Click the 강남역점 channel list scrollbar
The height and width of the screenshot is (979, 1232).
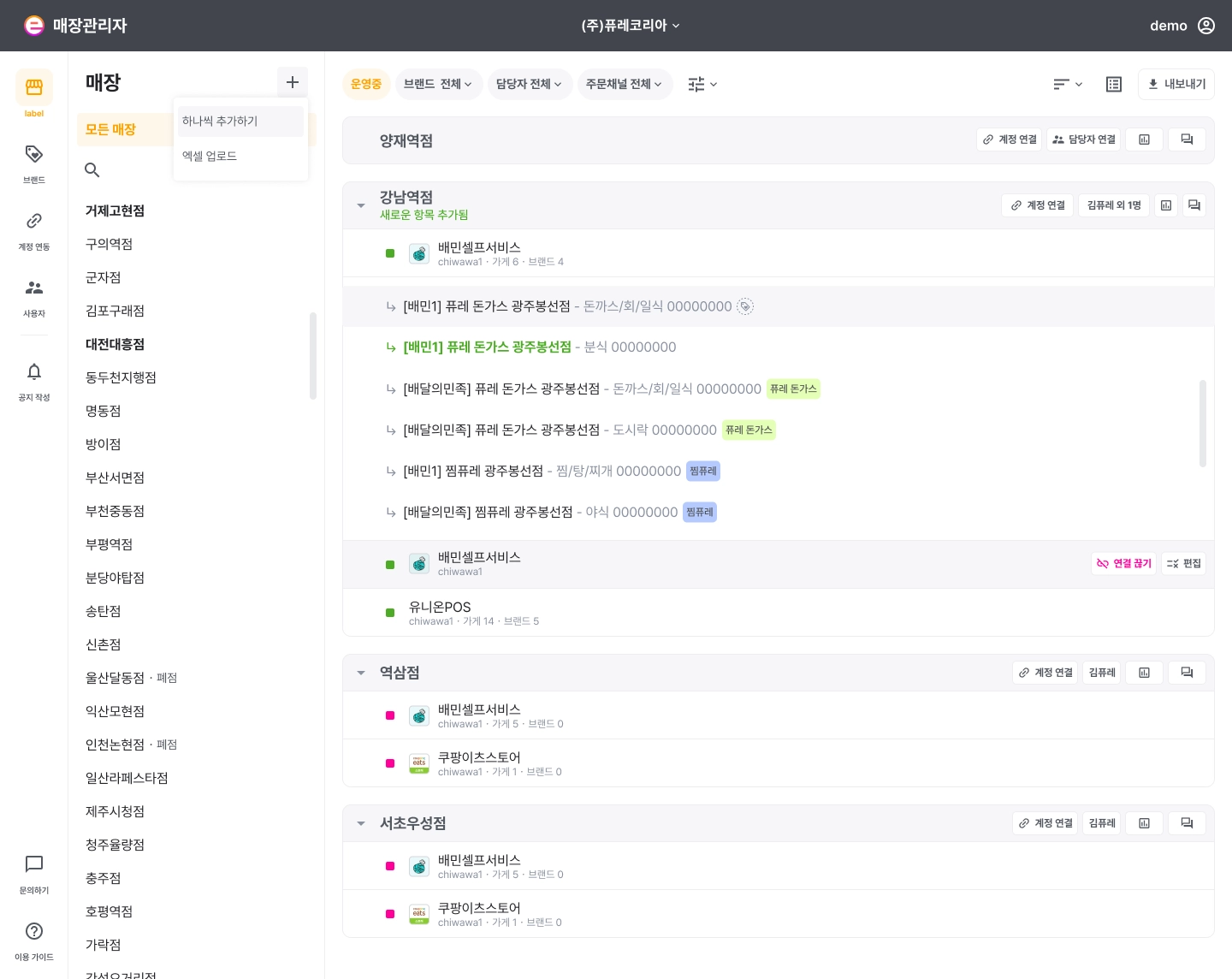click(x=1203, y=424)
